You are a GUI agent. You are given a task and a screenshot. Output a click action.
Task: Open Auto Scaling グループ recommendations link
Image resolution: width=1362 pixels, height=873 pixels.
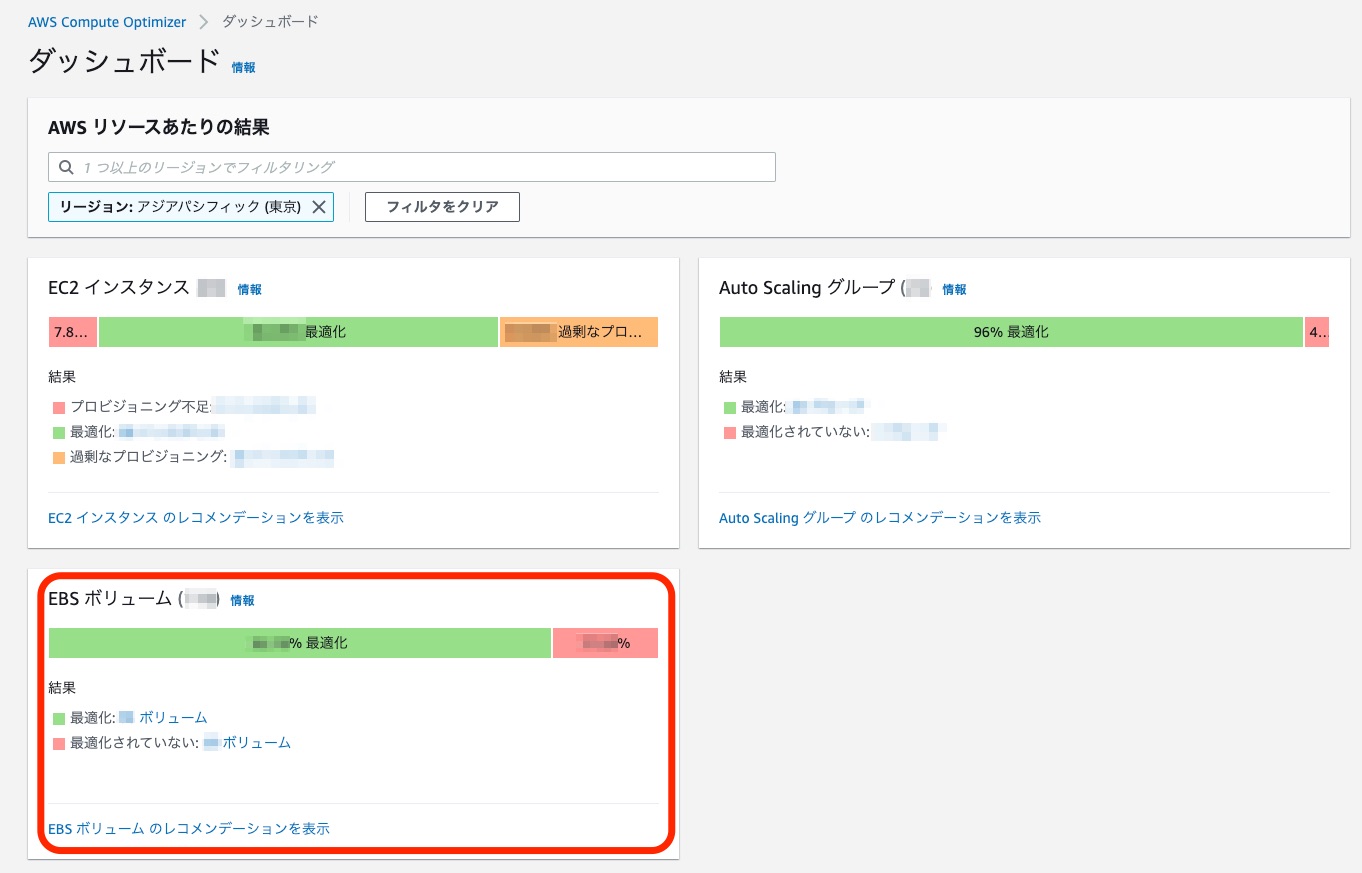tap(879, 518)
